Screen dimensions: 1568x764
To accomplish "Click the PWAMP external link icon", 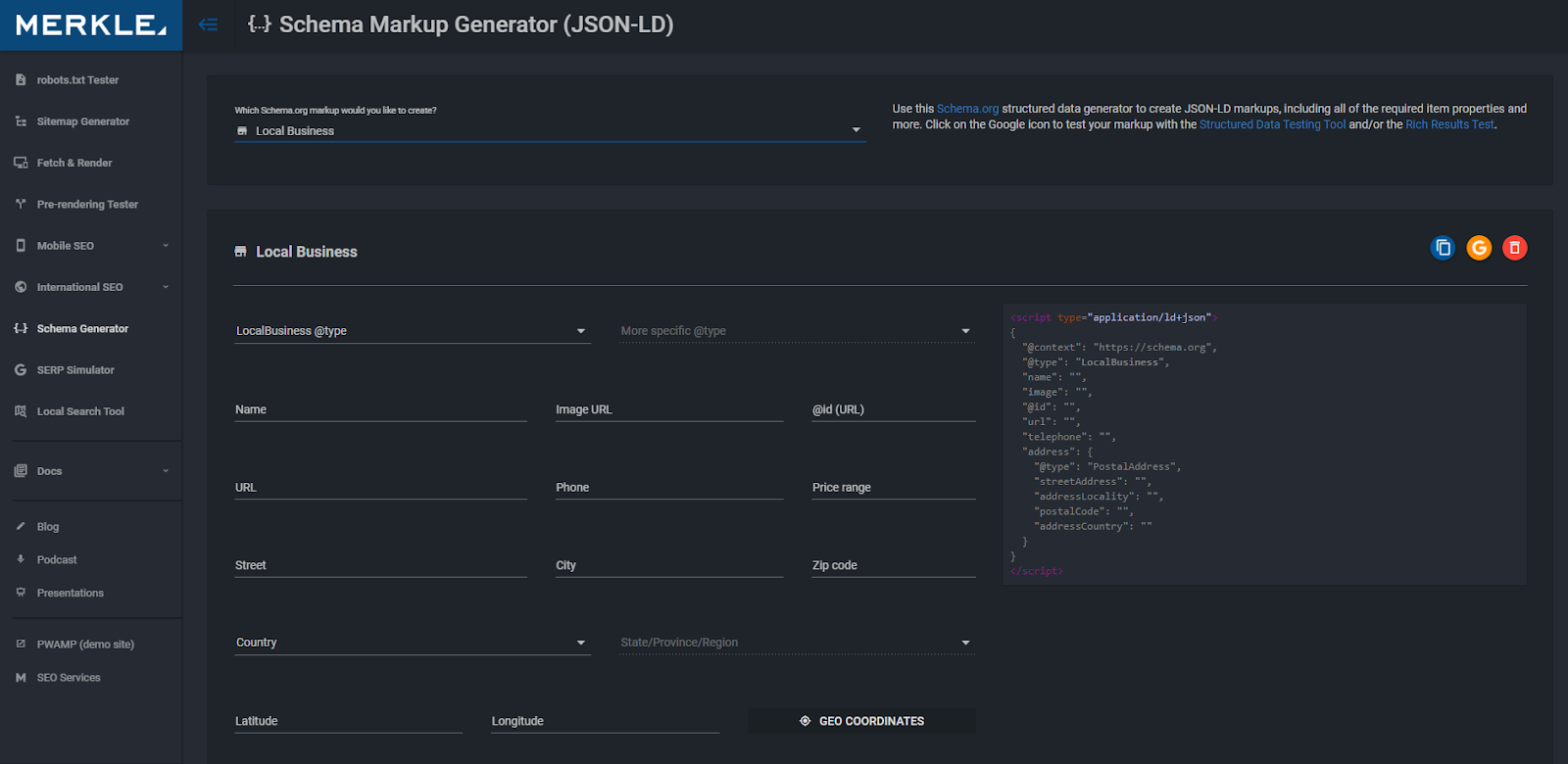I will [x=21, y=644].
